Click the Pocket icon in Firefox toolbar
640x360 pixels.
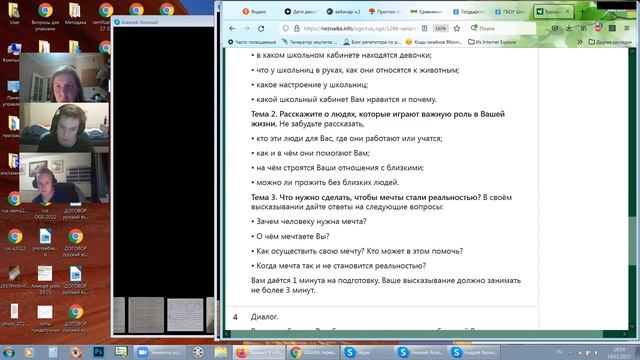(555, 28)
